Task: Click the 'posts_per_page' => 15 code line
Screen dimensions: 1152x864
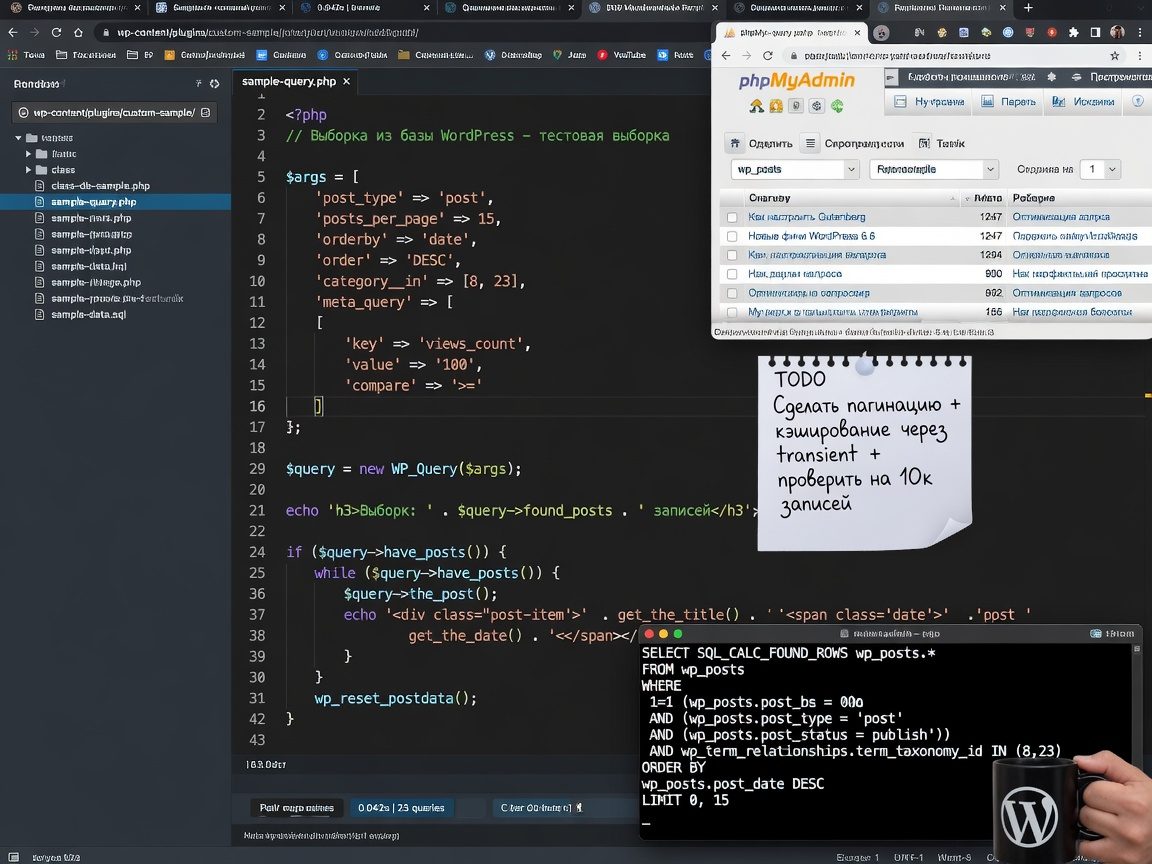Action: (x=408, y=219)
